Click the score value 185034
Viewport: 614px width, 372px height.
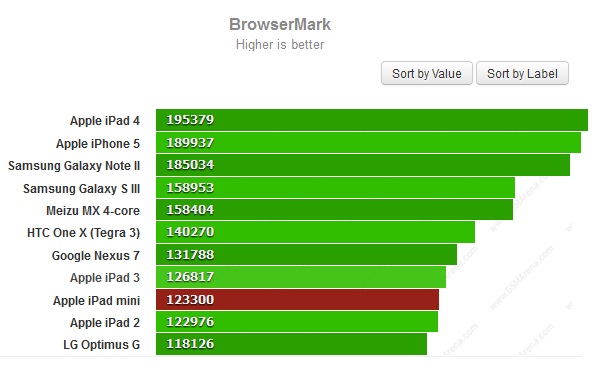[x=190, y=165]
